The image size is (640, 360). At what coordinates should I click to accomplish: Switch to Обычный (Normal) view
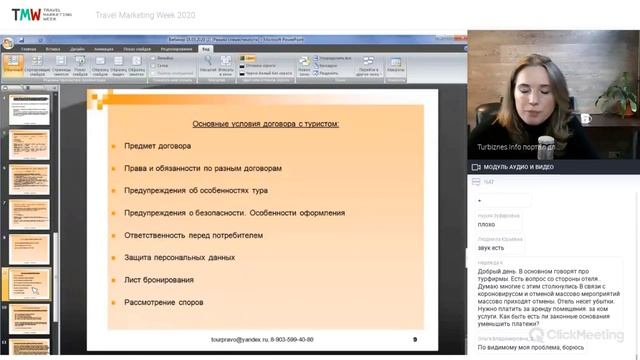pyautogui.click(x=13, y=65)
